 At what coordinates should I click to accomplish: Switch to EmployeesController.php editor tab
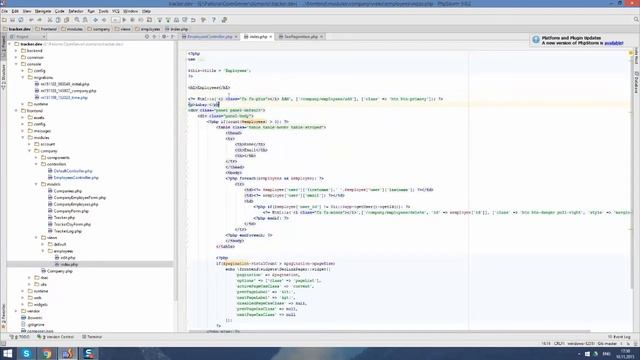[210, 37]
